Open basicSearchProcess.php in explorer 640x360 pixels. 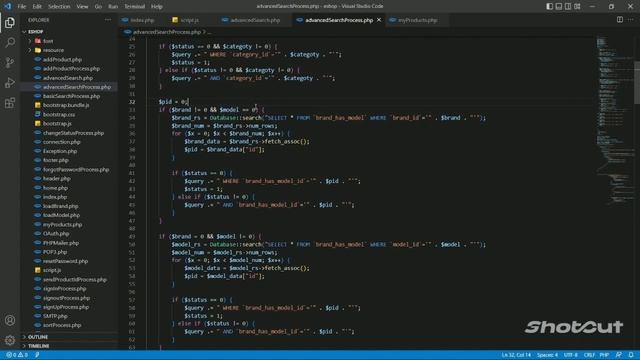[71, 96]
